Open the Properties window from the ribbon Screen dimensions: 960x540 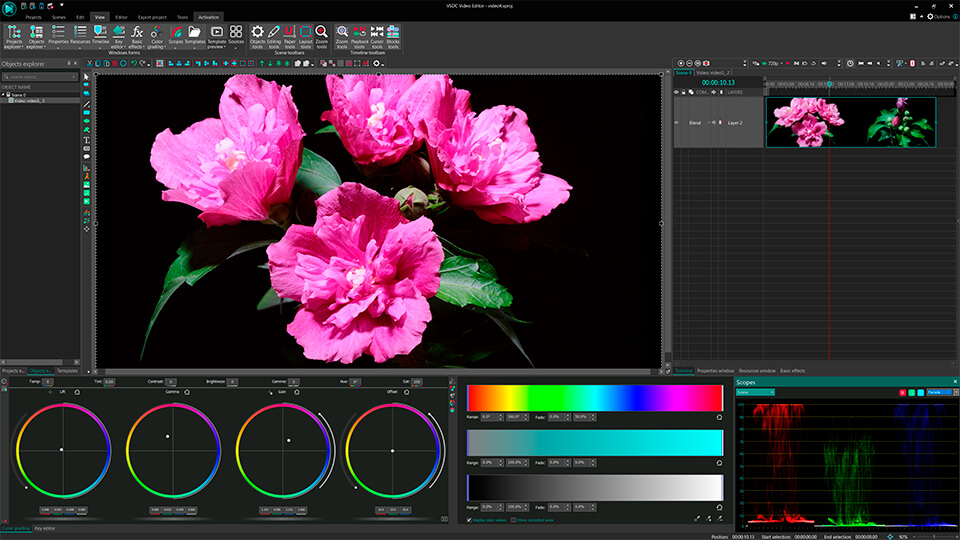pyautogui.click(x=58, y=36)
